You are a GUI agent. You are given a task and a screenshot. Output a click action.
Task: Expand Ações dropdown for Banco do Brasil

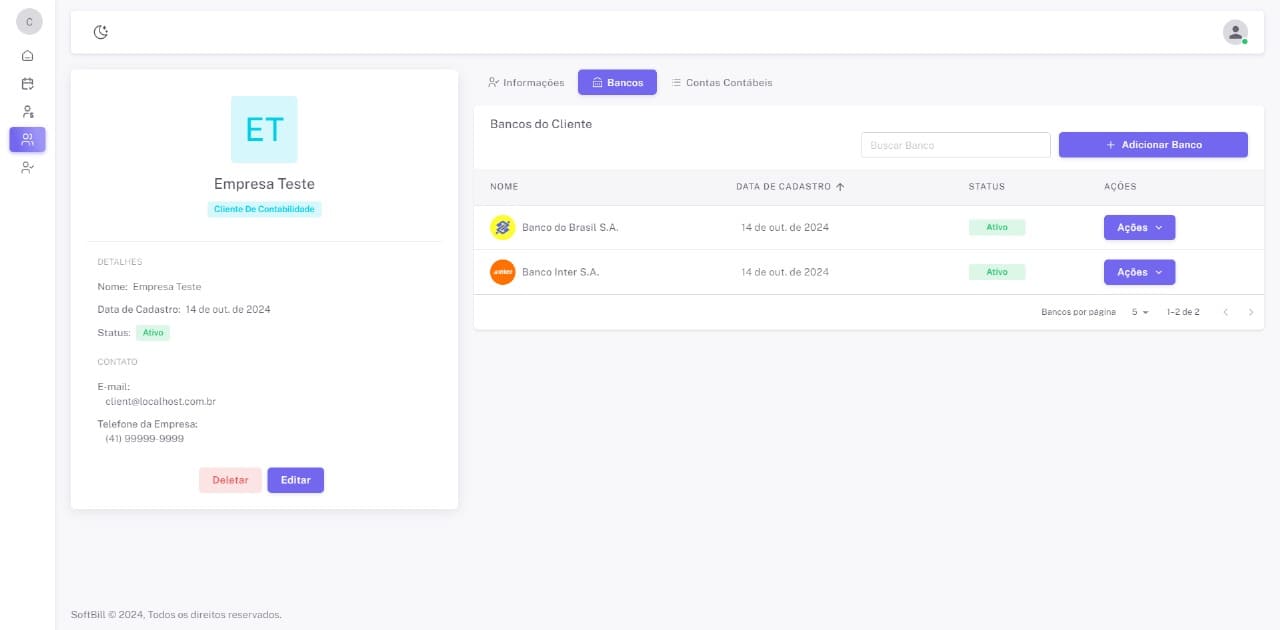click(x=1139, y=228)
